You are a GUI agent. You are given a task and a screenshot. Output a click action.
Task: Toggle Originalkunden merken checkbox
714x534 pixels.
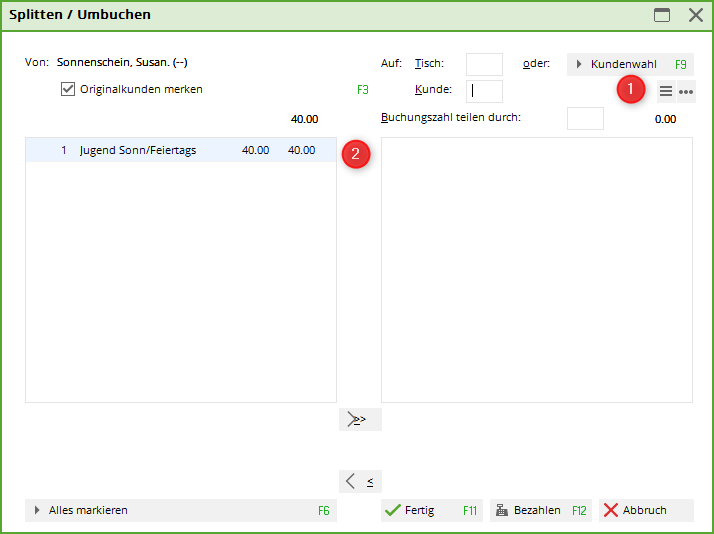pos(68,89)
